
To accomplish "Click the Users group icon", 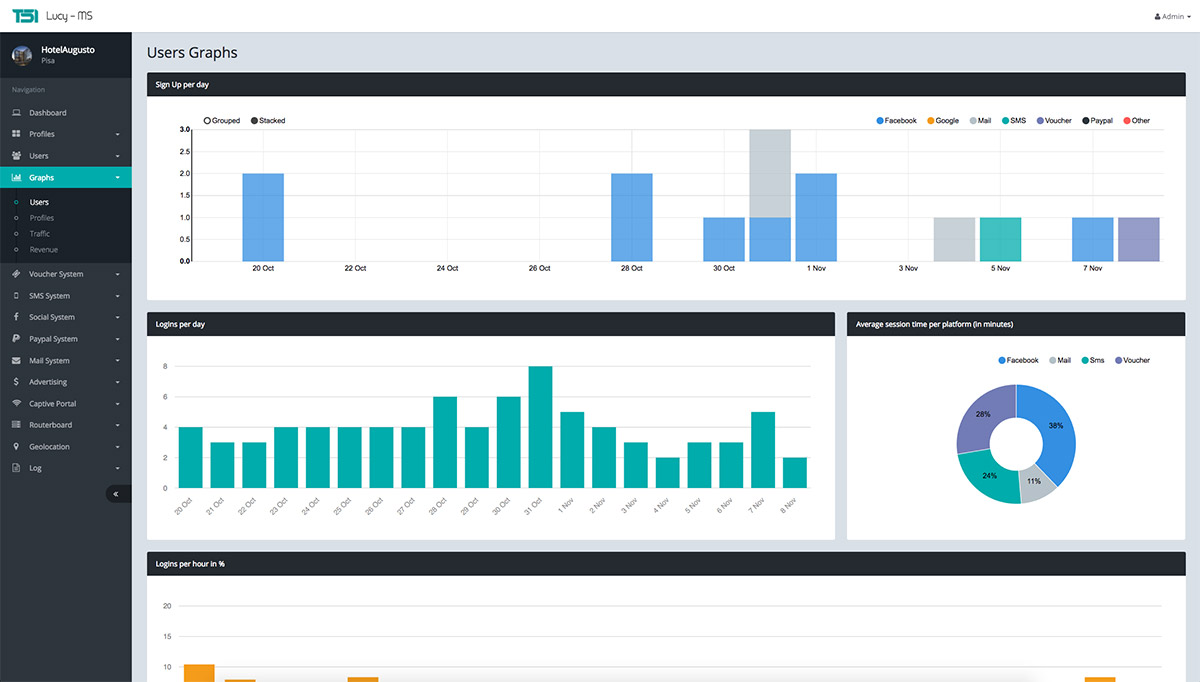I will [x=17, y=156].
